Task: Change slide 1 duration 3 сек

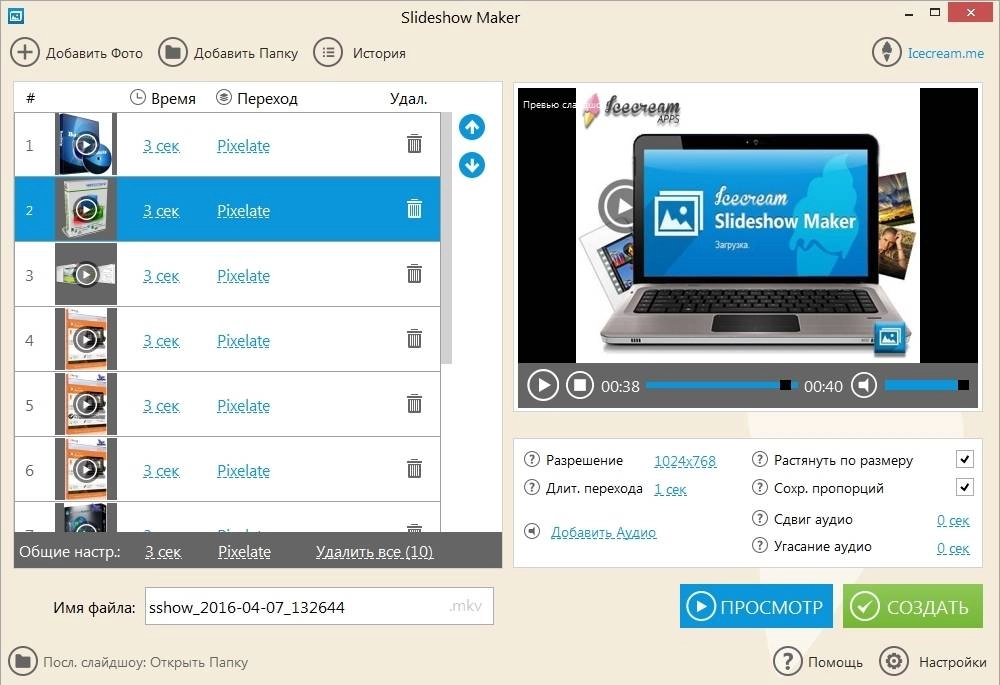Action: (161, 146)
